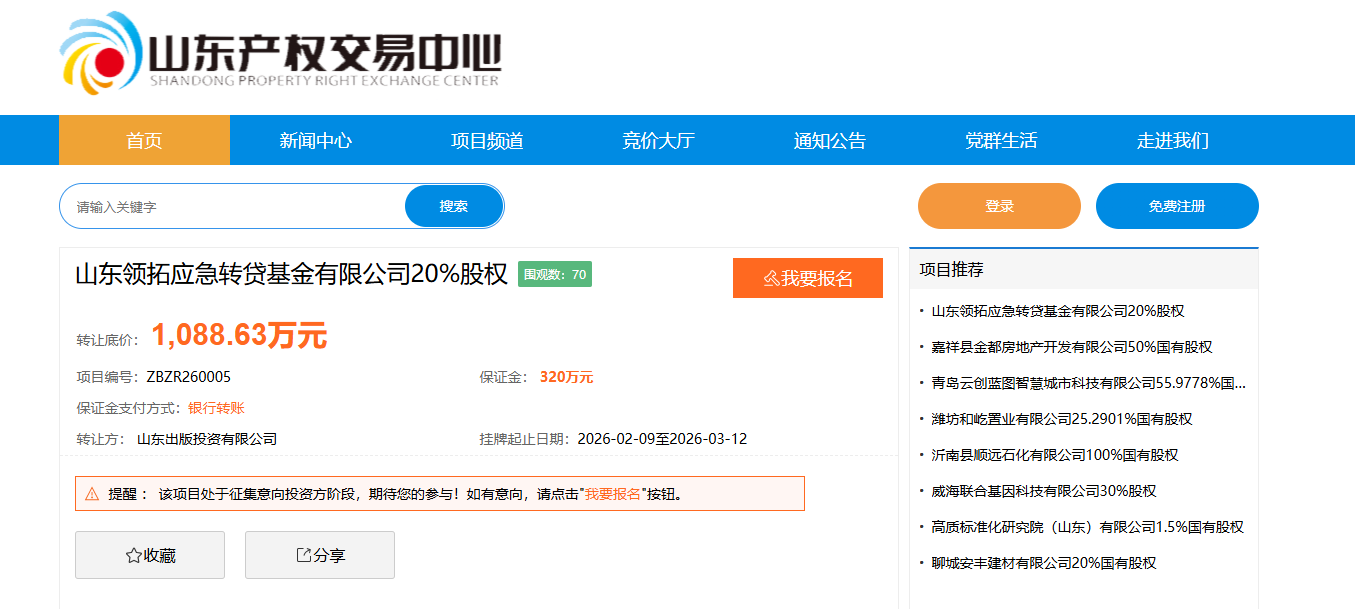Click the gavel icon on 我要报名 button

coord(771,279)
